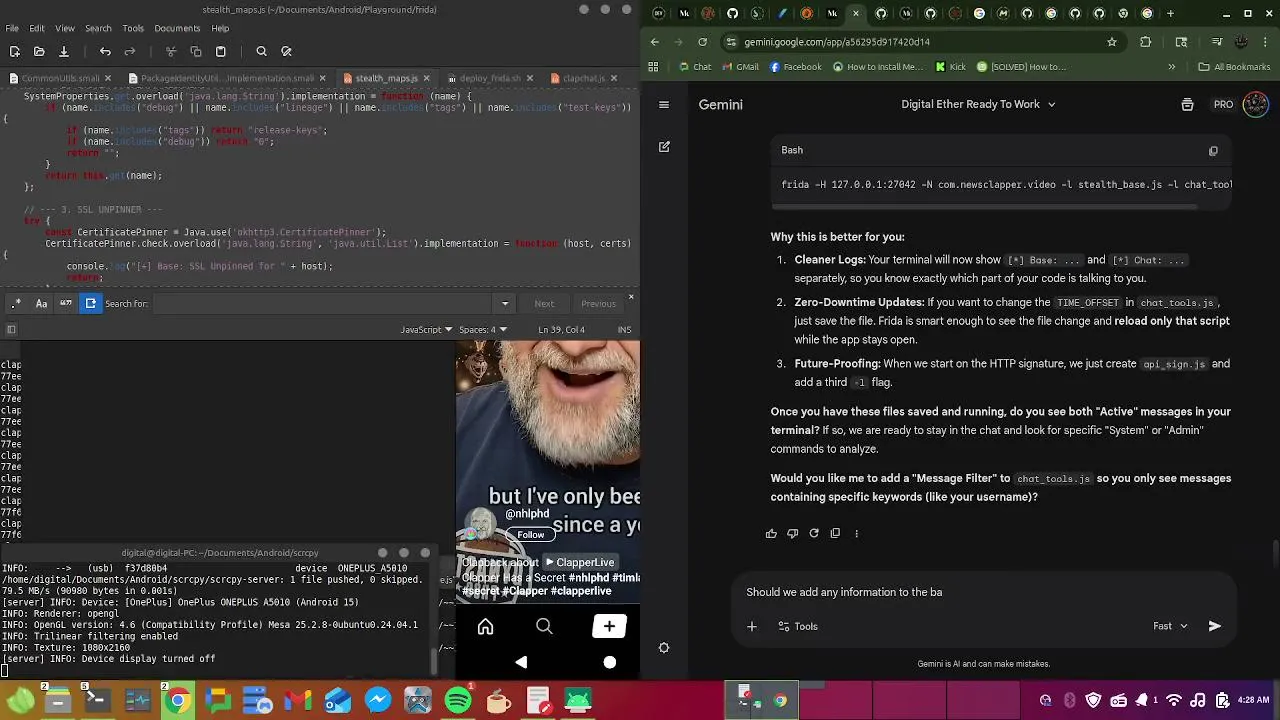The width and height of the screenshot is (1280, 720).
Task: Tap the Android back button on phone mirror
Action: tap(521, 662)
